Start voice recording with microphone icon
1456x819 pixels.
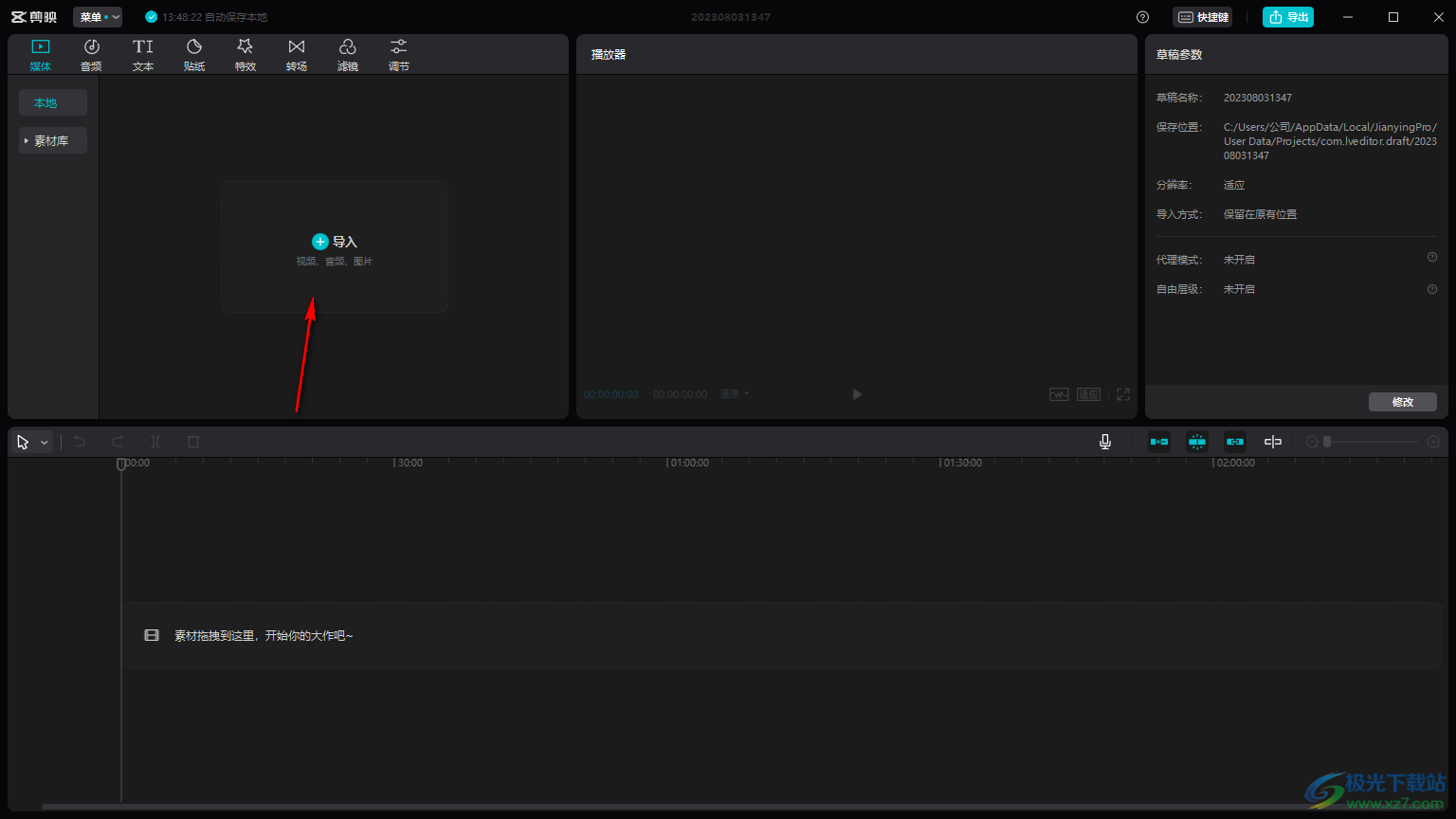click(1105, 442)
